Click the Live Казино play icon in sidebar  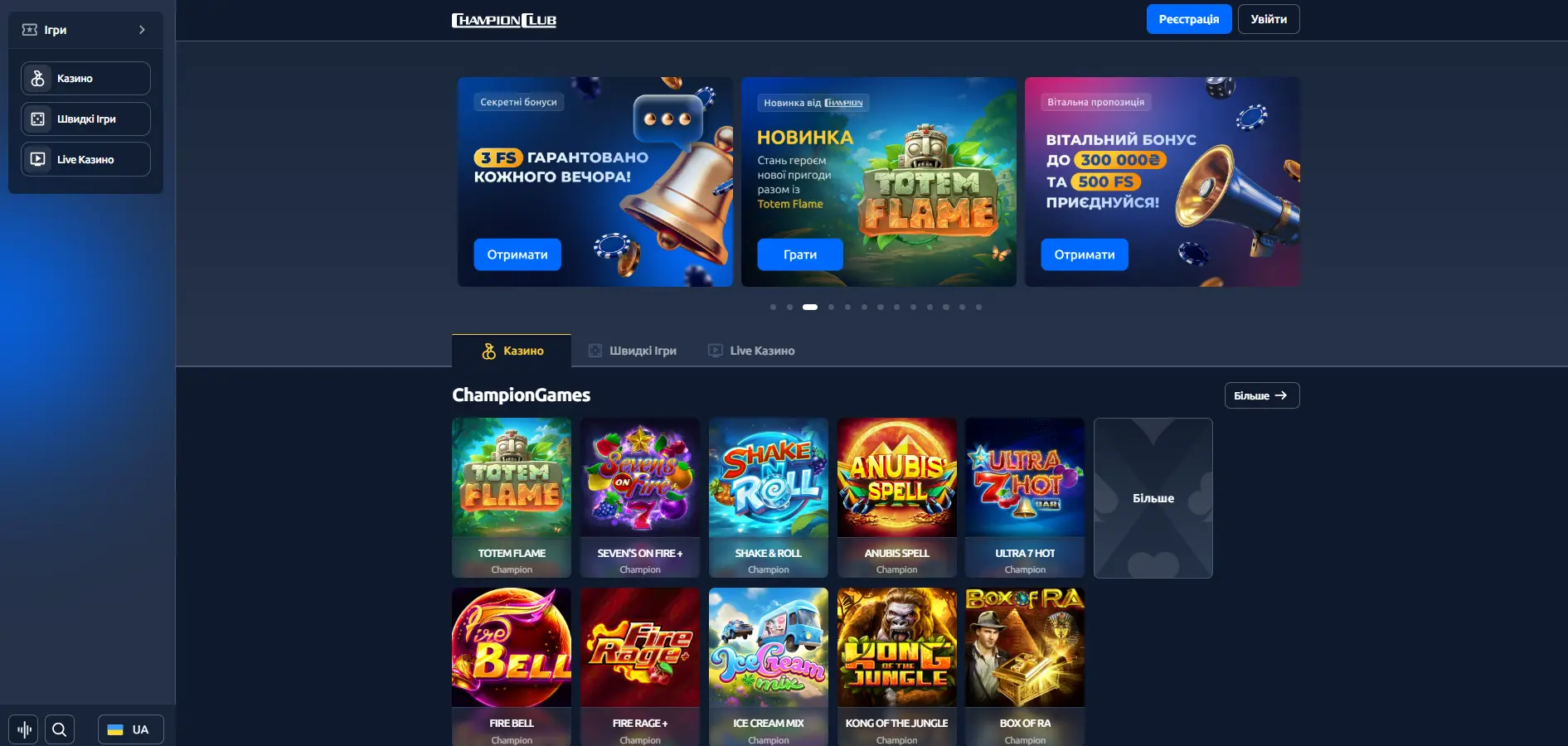[x=37, y=159]
